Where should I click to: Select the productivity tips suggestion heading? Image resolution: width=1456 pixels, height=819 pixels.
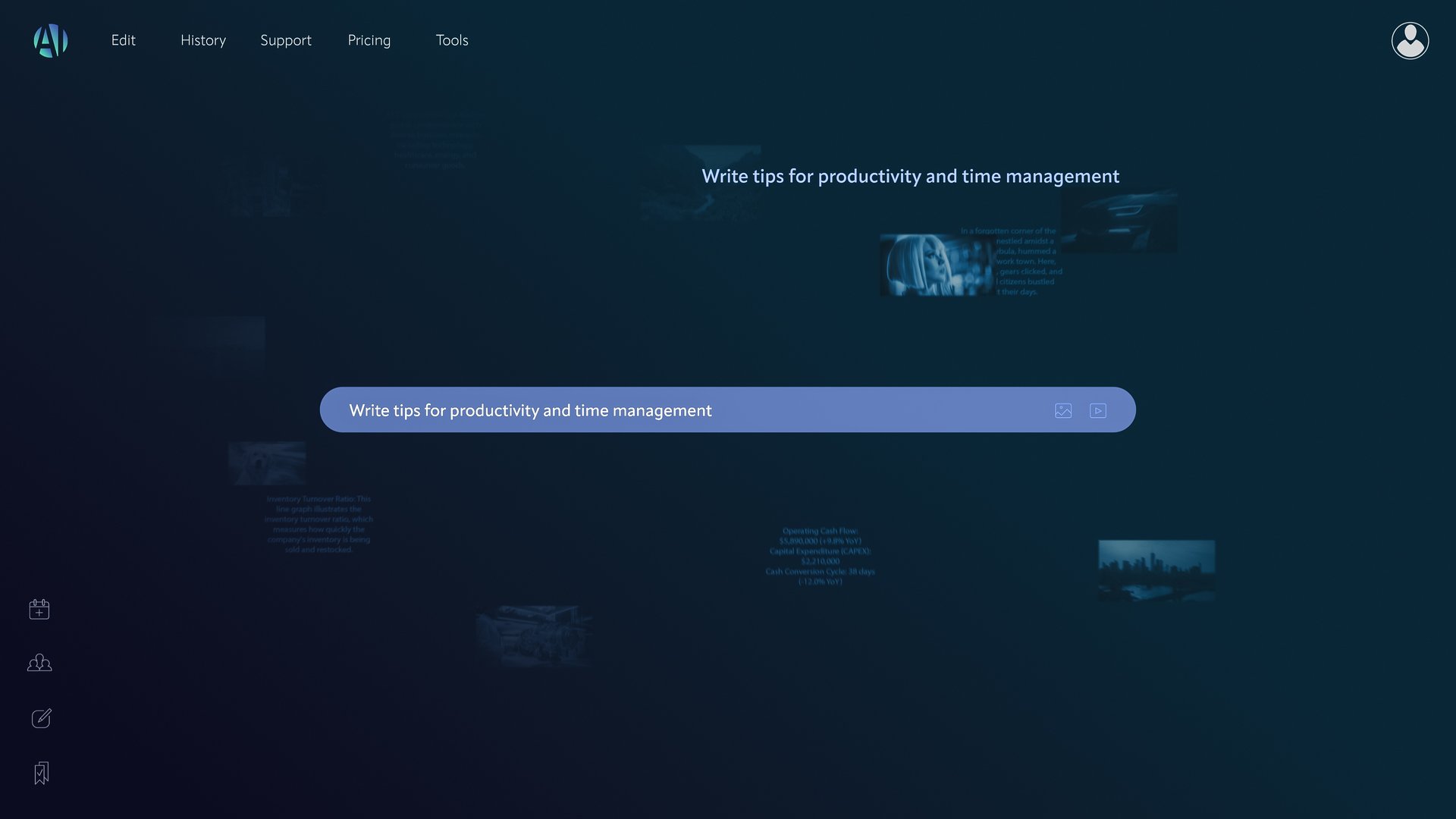tap(910, 176)
